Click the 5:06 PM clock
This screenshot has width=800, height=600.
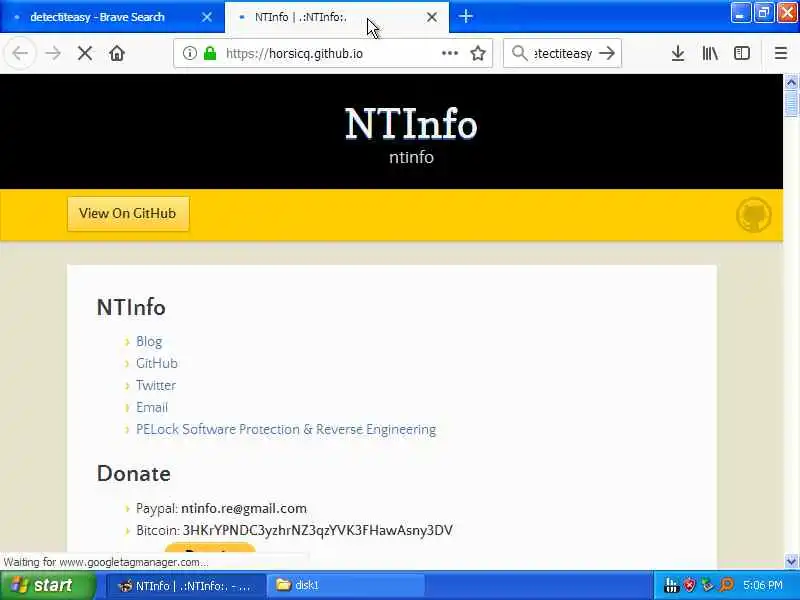click(763, 585)
